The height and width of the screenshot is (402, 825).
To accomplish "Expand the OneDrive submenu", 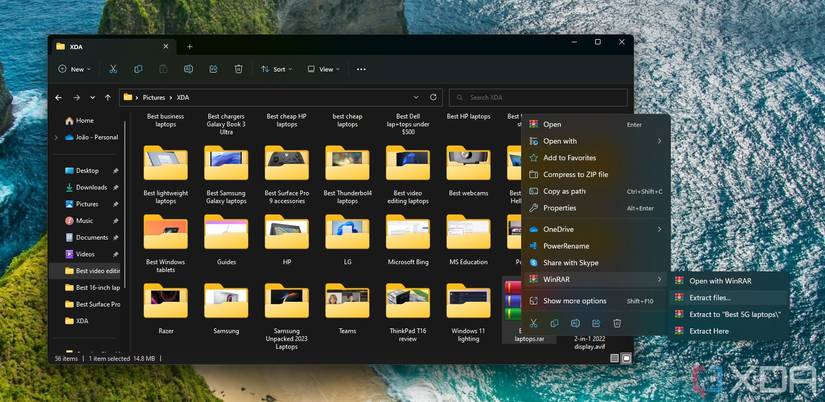I will click(659, 229).
